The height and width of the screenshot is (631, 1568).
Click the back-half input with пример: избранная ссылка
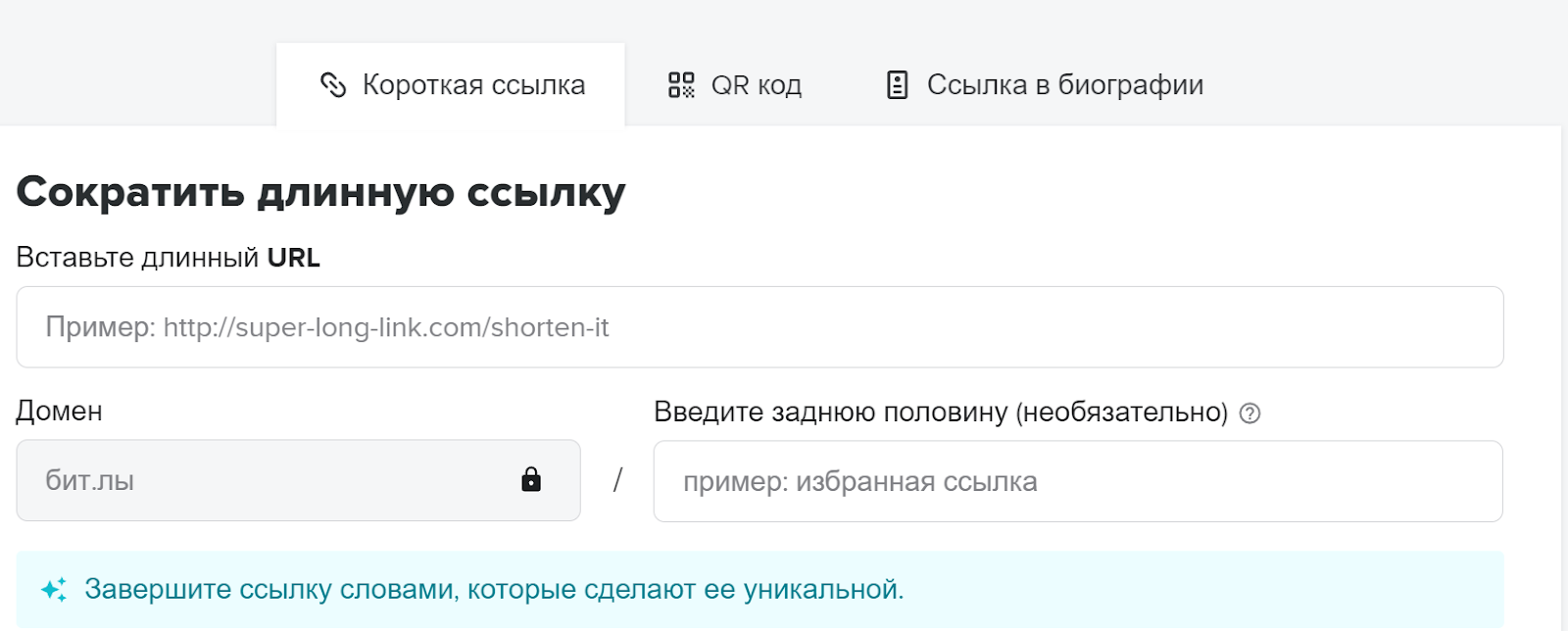(1078, 481)
